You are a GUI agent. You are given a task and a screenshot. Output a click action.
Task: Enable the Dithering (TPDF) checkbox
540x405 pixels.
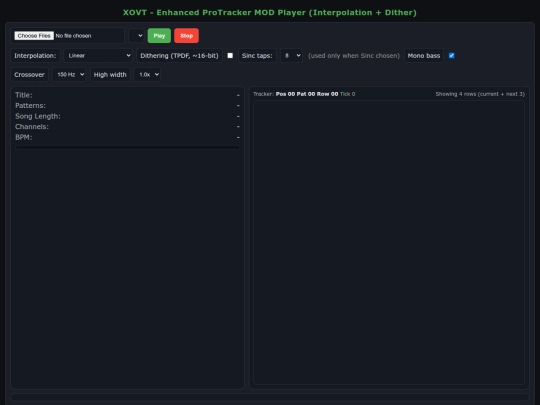(x=230, y=55)
